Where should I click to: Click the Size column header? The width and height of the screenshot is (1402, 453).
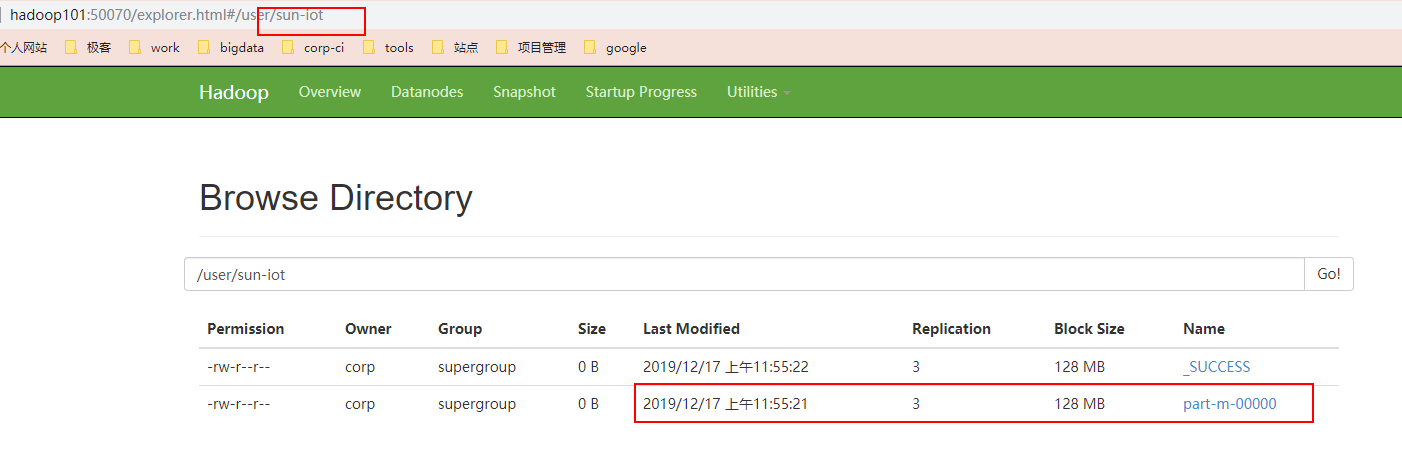(x=592, y=329)
